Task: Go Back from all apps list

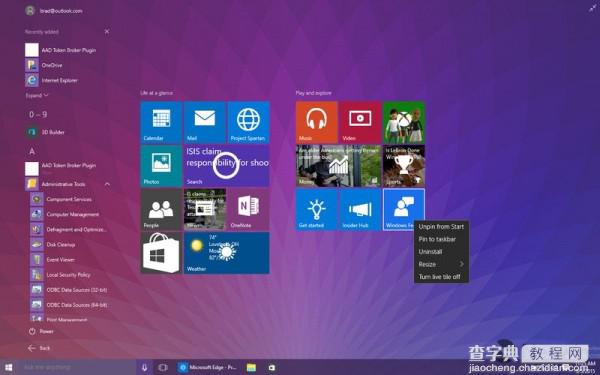Action: pyautogui.click(x=39, y=348)
